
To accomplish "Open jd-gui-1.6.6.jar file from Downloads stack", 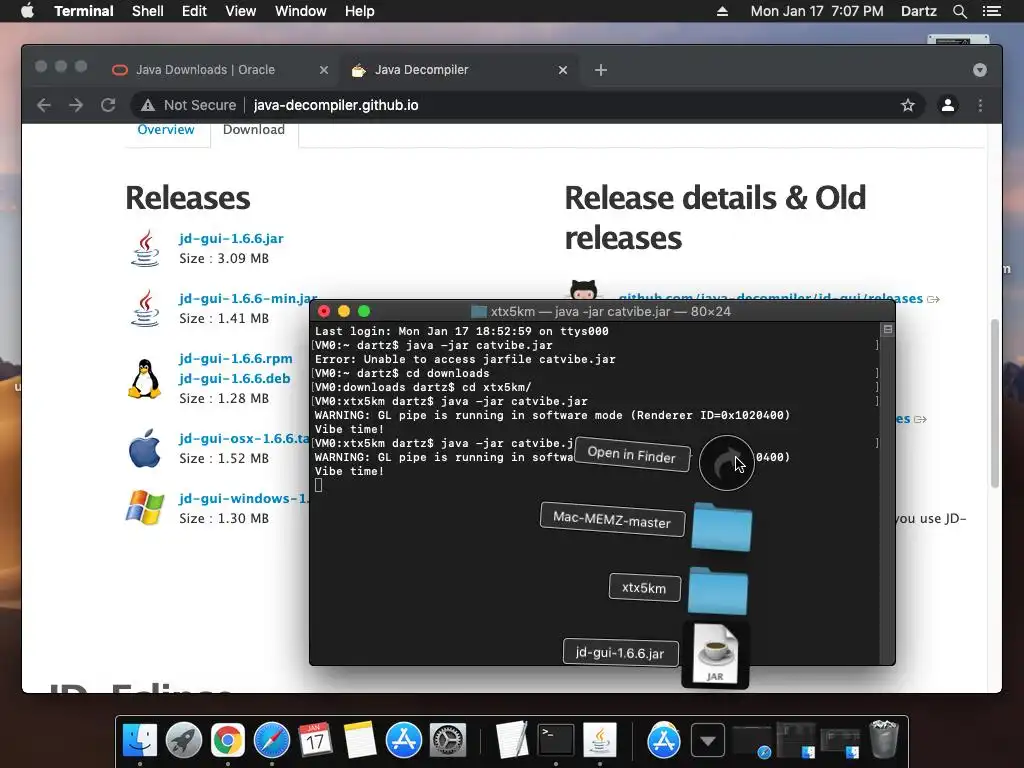I will click(x=715, y=654).
